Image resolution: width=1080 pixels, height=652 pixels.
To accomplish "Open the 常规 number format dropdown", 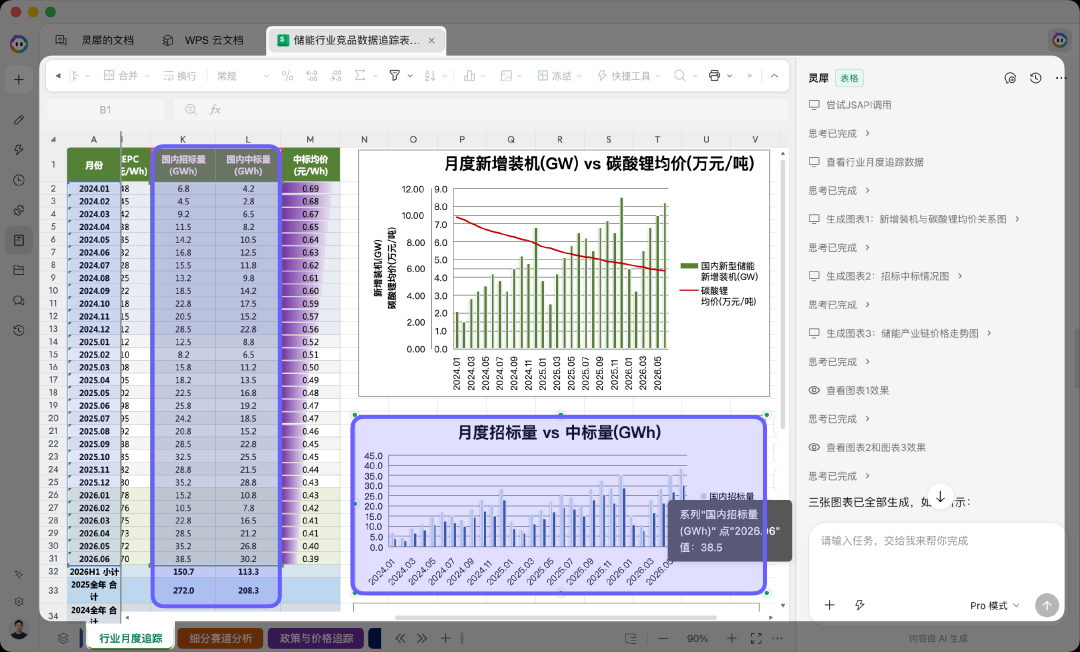I will (242, 76).
